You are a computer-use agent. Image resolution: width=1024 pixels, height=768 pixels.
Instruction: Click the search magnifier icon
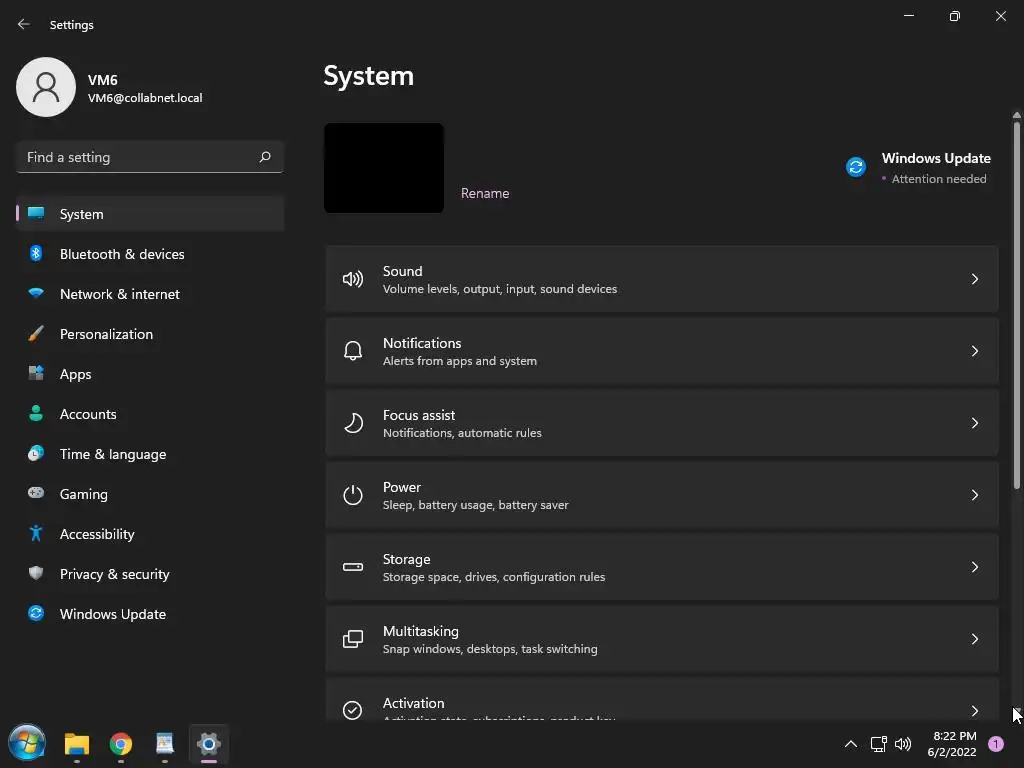[264, 157]
